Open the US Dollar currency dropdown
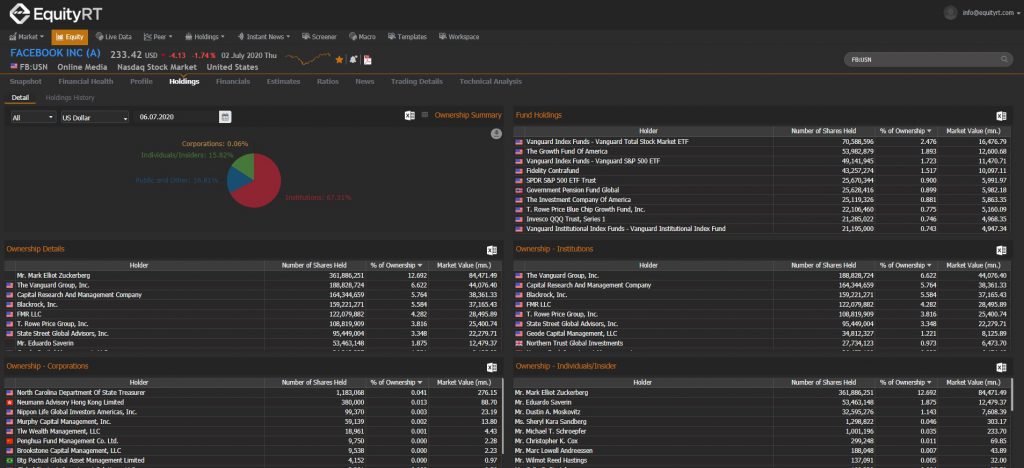Screen dimensions: 1024x468 click(x=95, y=117)
